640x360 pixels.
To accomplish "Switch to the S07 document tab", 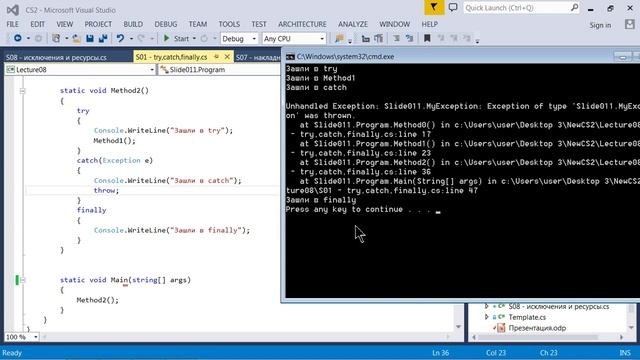I will click(x=258, y=57).
